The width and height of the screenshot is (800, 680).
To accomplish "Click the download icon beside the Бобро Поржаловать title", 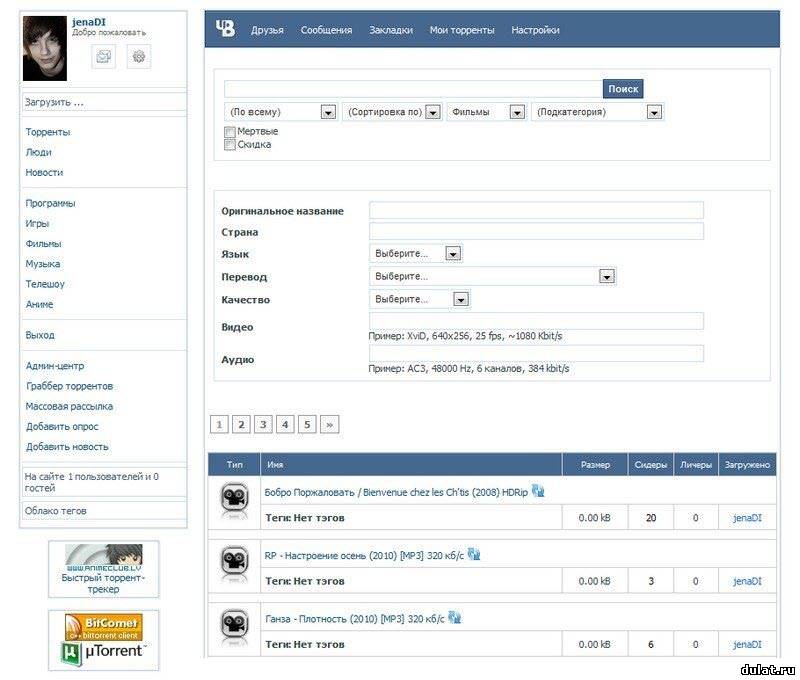I will pos(538,491).
